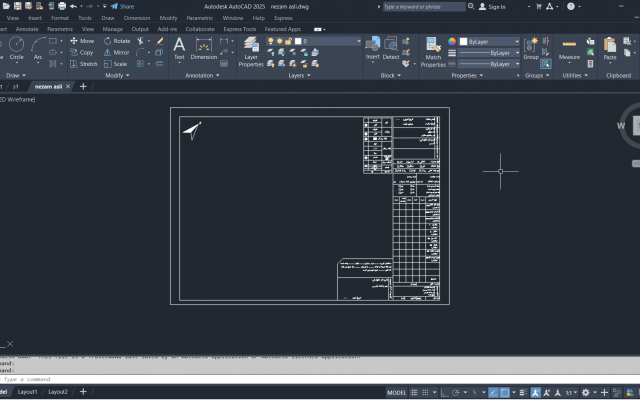Switch to the Layout1 tab
Viewport: 640px width, 400px height.
27,392
